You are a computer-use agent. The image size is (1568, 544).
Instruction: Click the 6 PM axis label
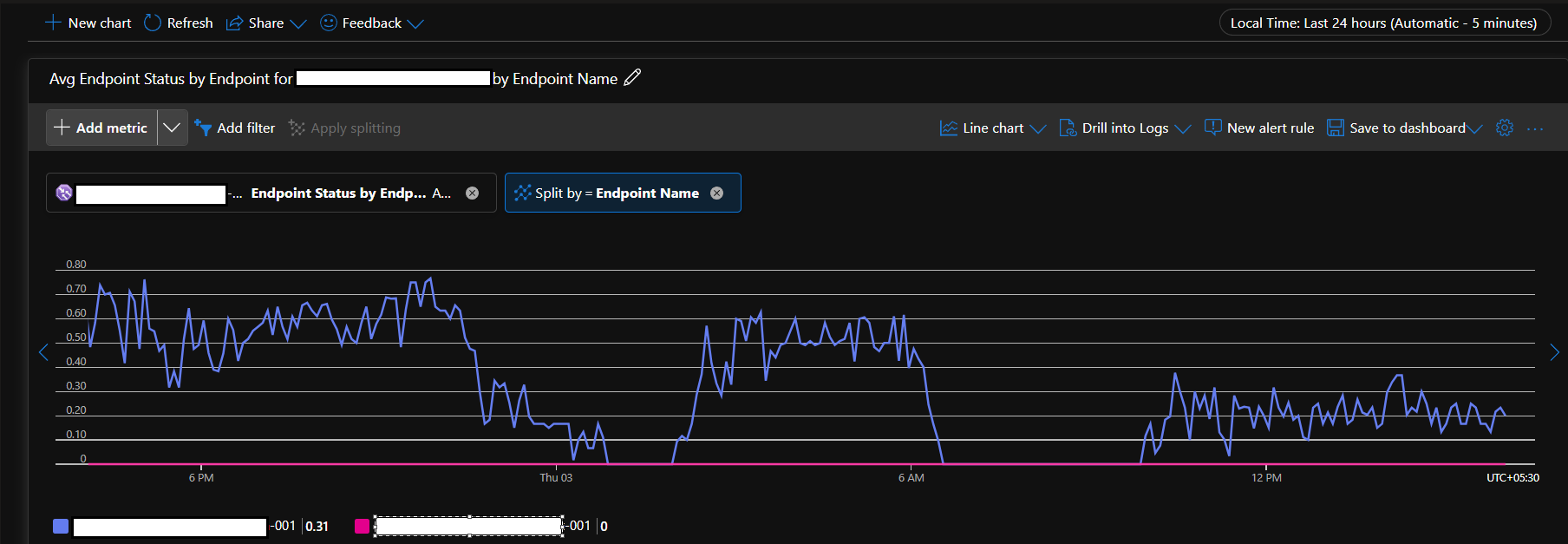tap(201, 478)
